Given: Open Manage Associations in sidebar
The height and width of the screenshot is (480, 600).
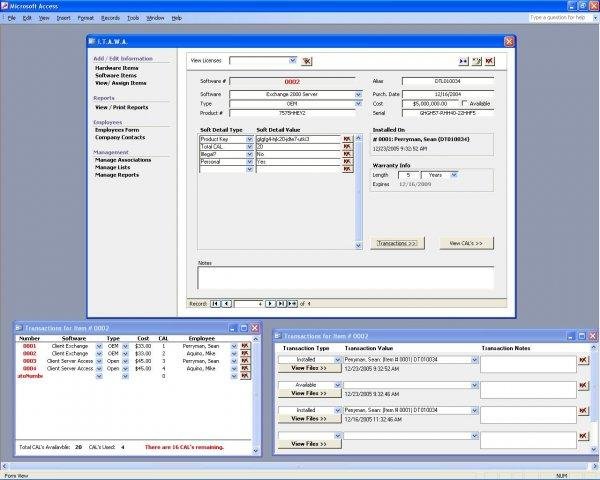Looking at the screenshot, I should pyautogui.click(x=123, y=160).
